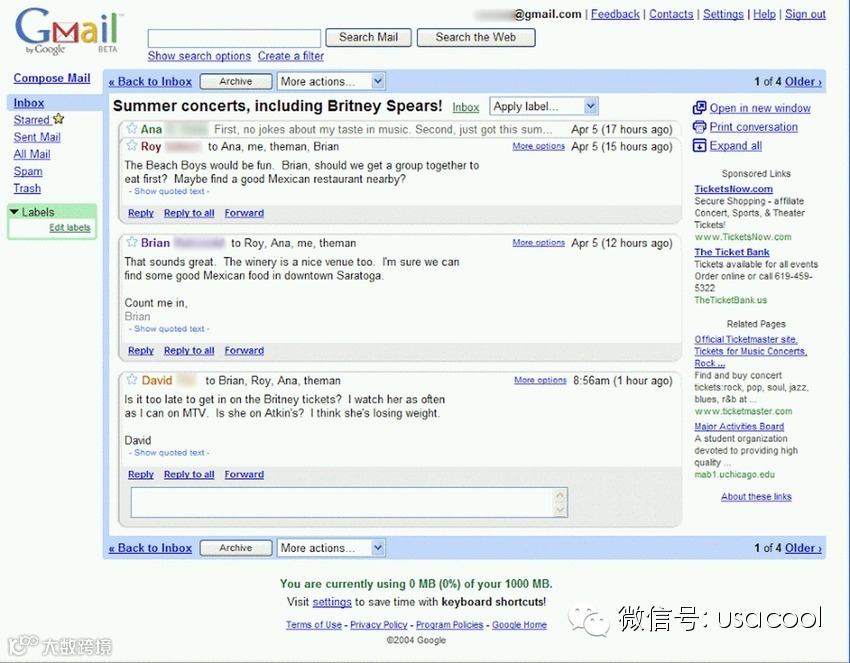Click Create a filter link
The height and width of the screenshot is (663, 850).
(x=291, y=56)
